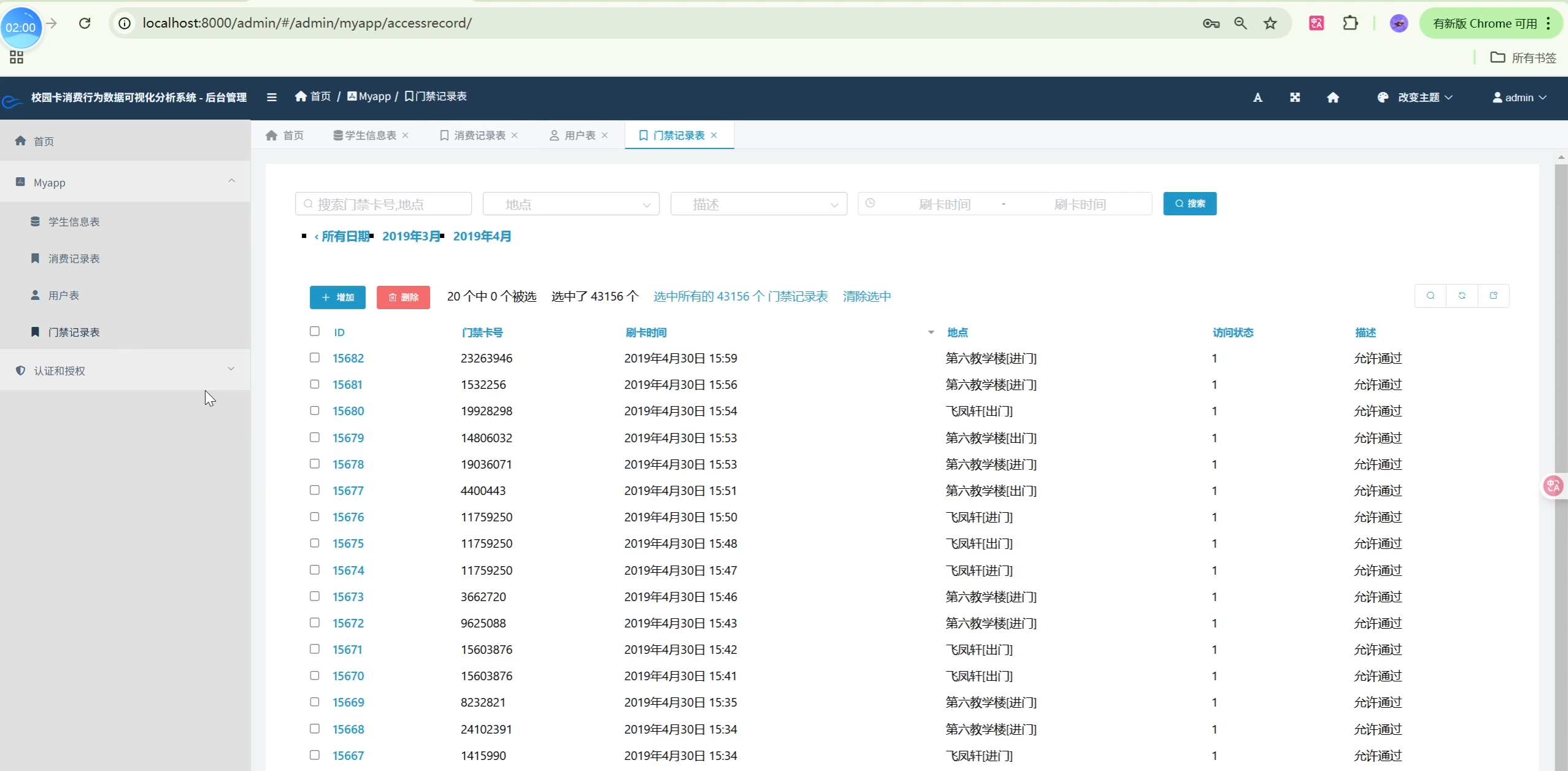1568x771 pixels.
Task: Click the hamburger menu collapse icon
Action: click(x=272, y=97)
